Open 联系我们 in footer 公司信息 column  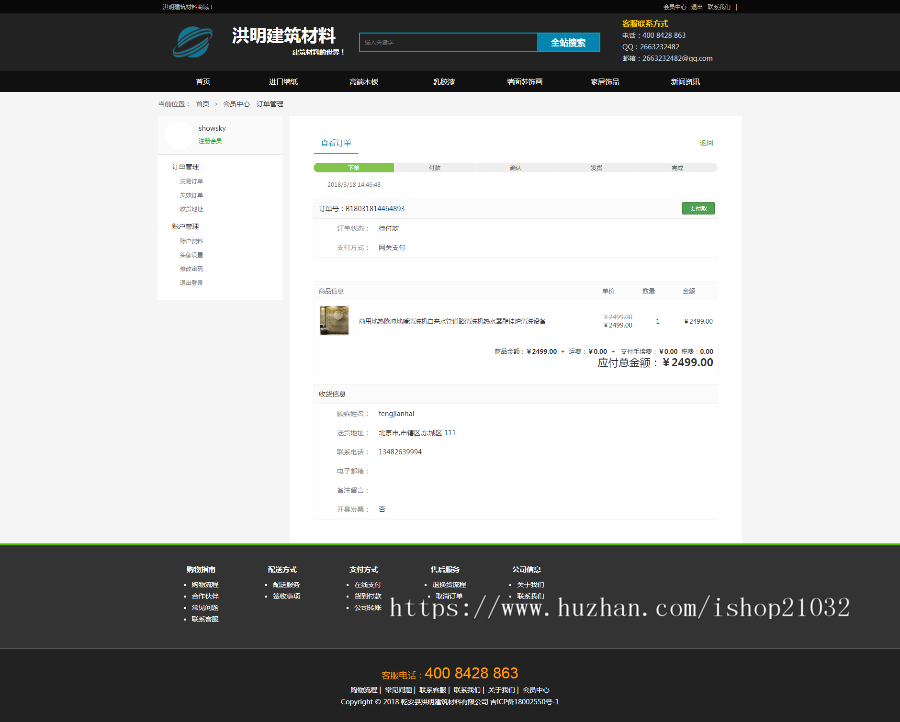click(x=531, y=596)
